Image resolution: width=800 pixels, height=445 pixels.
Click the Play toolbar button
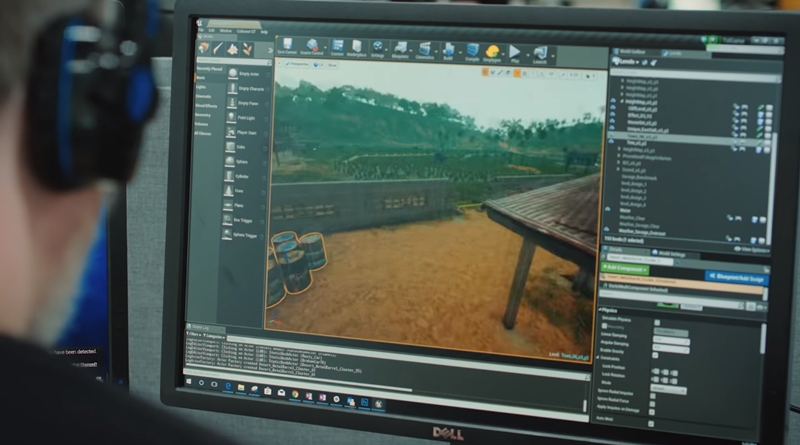pos(515,52)
